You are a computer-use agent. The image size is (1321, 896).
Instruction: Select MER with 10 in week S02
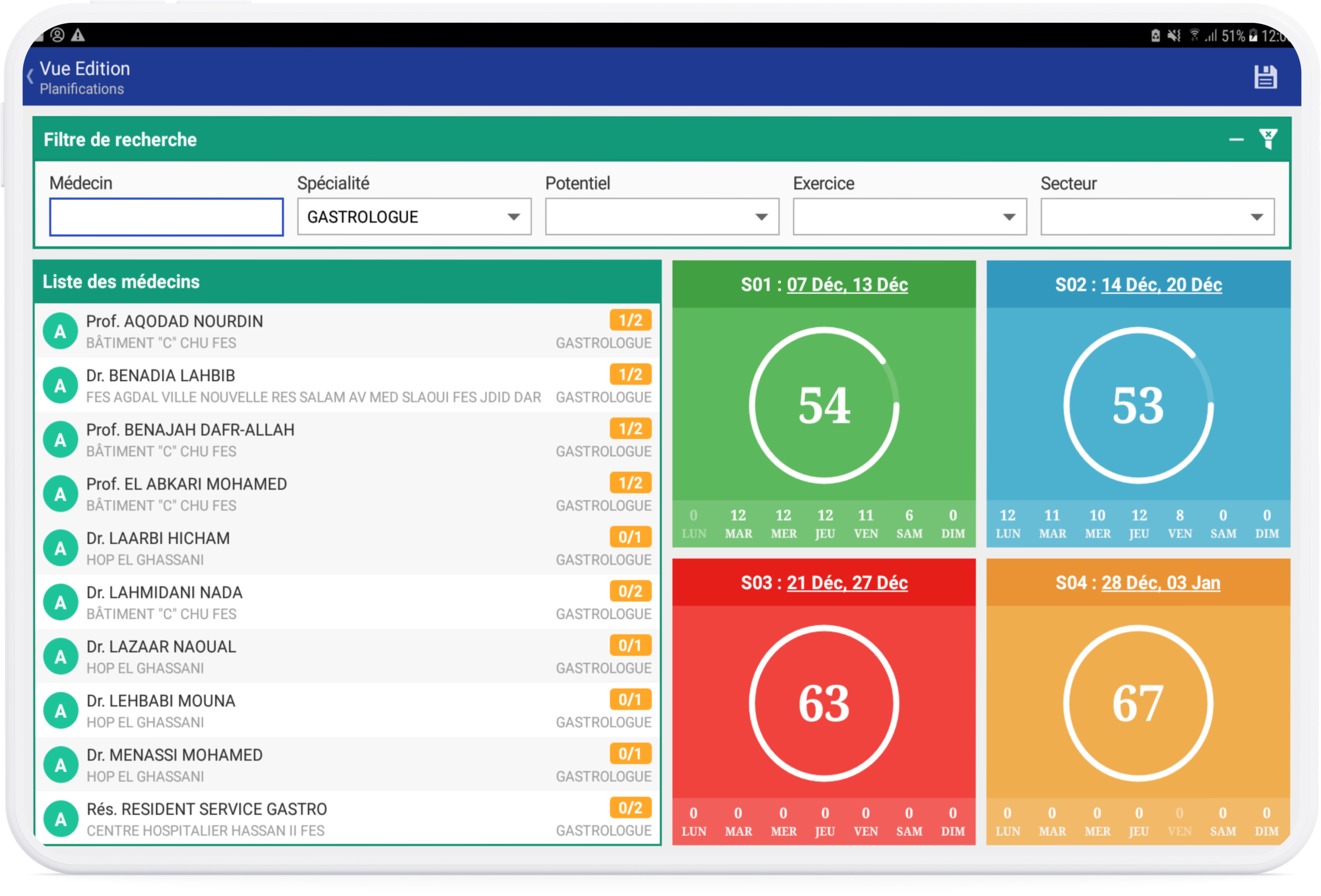click(1098, 524)
